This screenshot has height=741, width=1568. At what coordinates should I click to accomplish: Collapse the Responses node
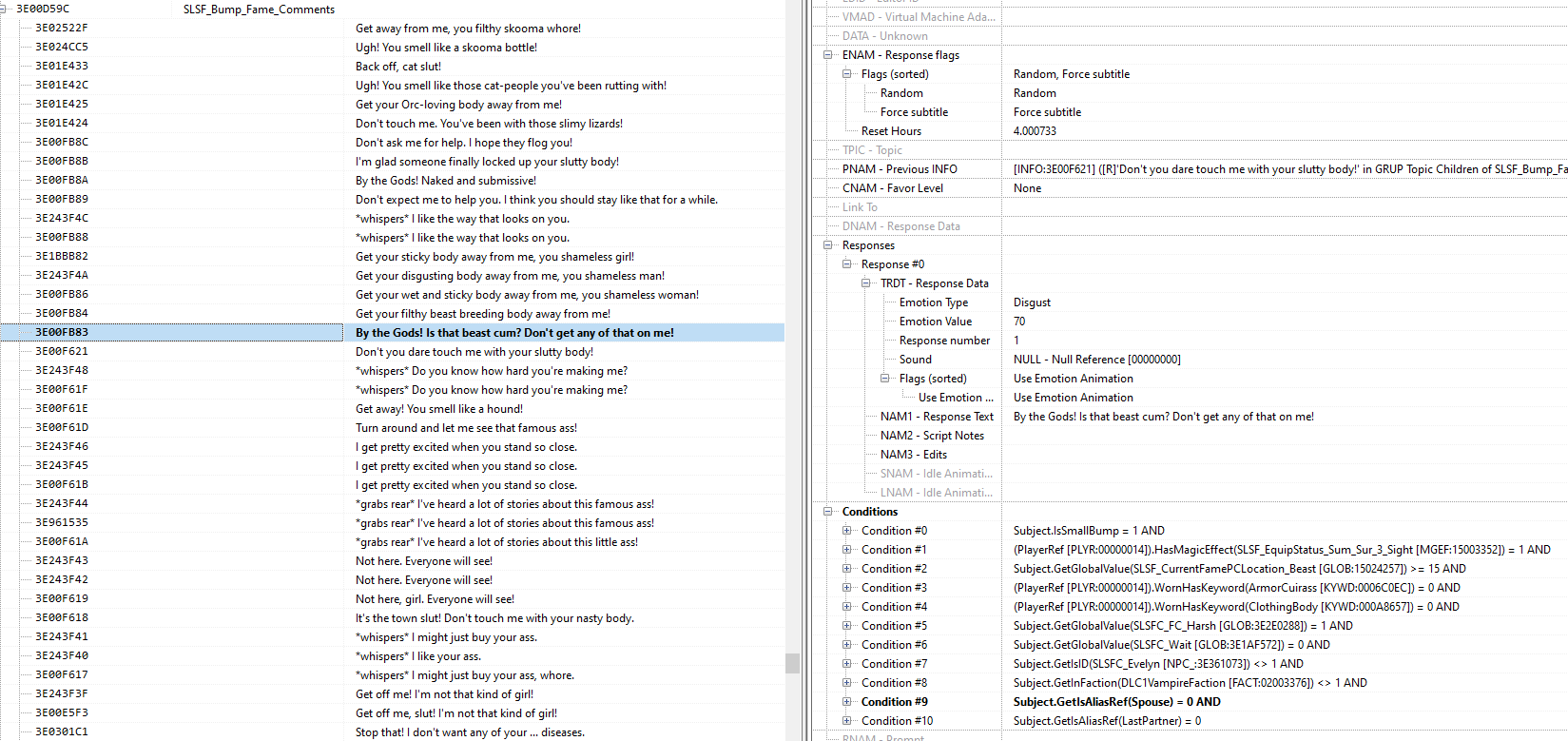point(828,245)
